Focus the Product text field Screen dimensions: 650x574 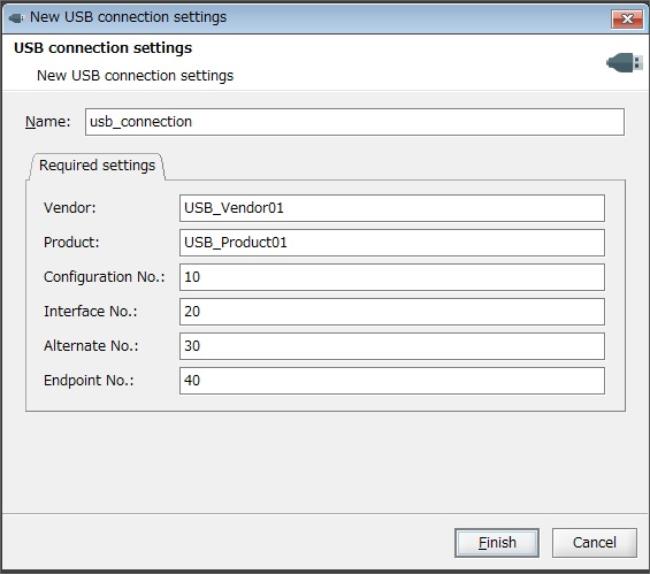pos(392,242)
